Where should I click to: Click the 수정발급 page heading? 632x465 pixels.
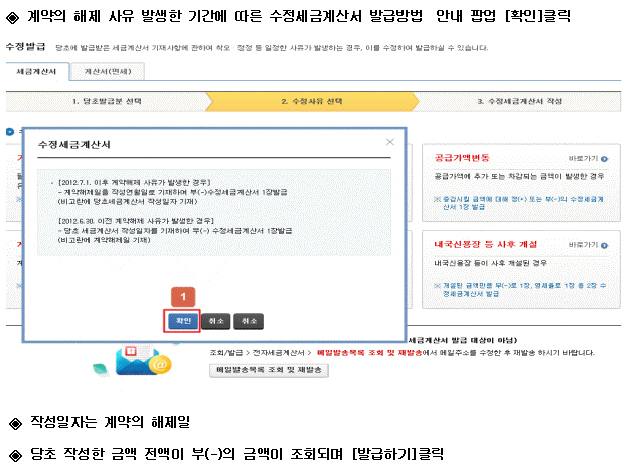tap(26, 47)
